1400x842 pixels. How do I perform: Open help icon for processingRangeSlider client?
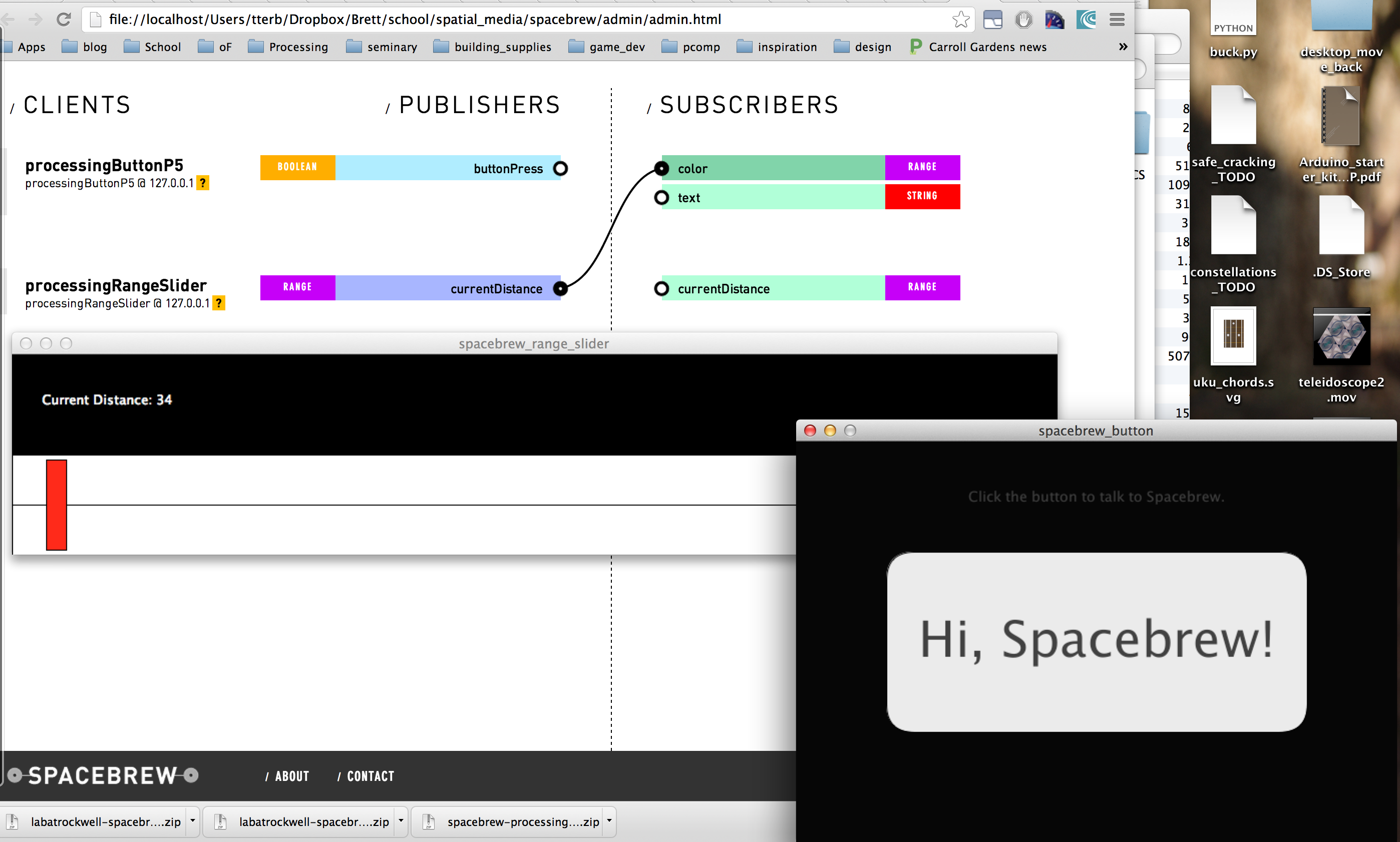[x=218, y=303]
